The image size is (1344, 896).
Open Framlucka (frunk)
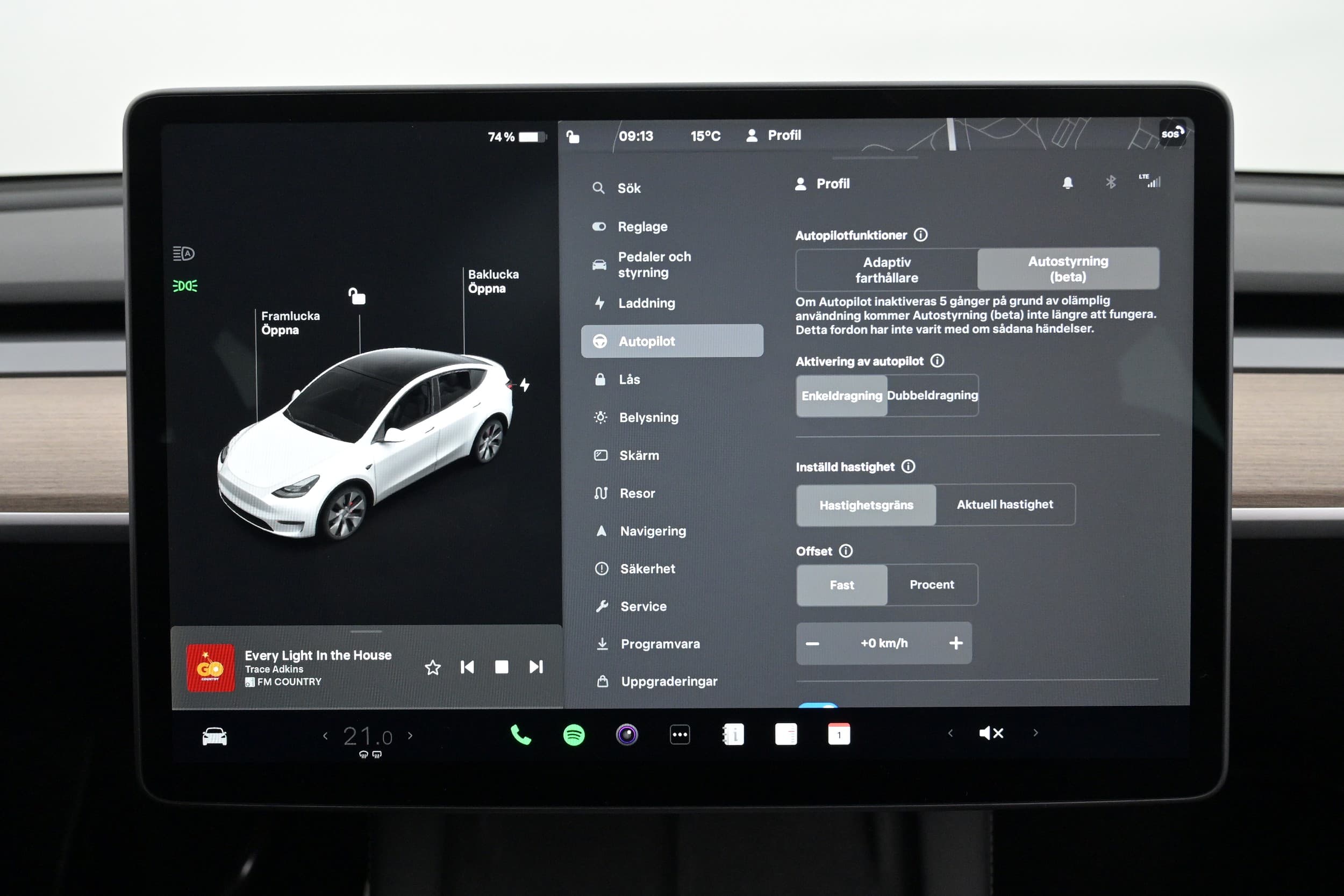tap(290, 323)
